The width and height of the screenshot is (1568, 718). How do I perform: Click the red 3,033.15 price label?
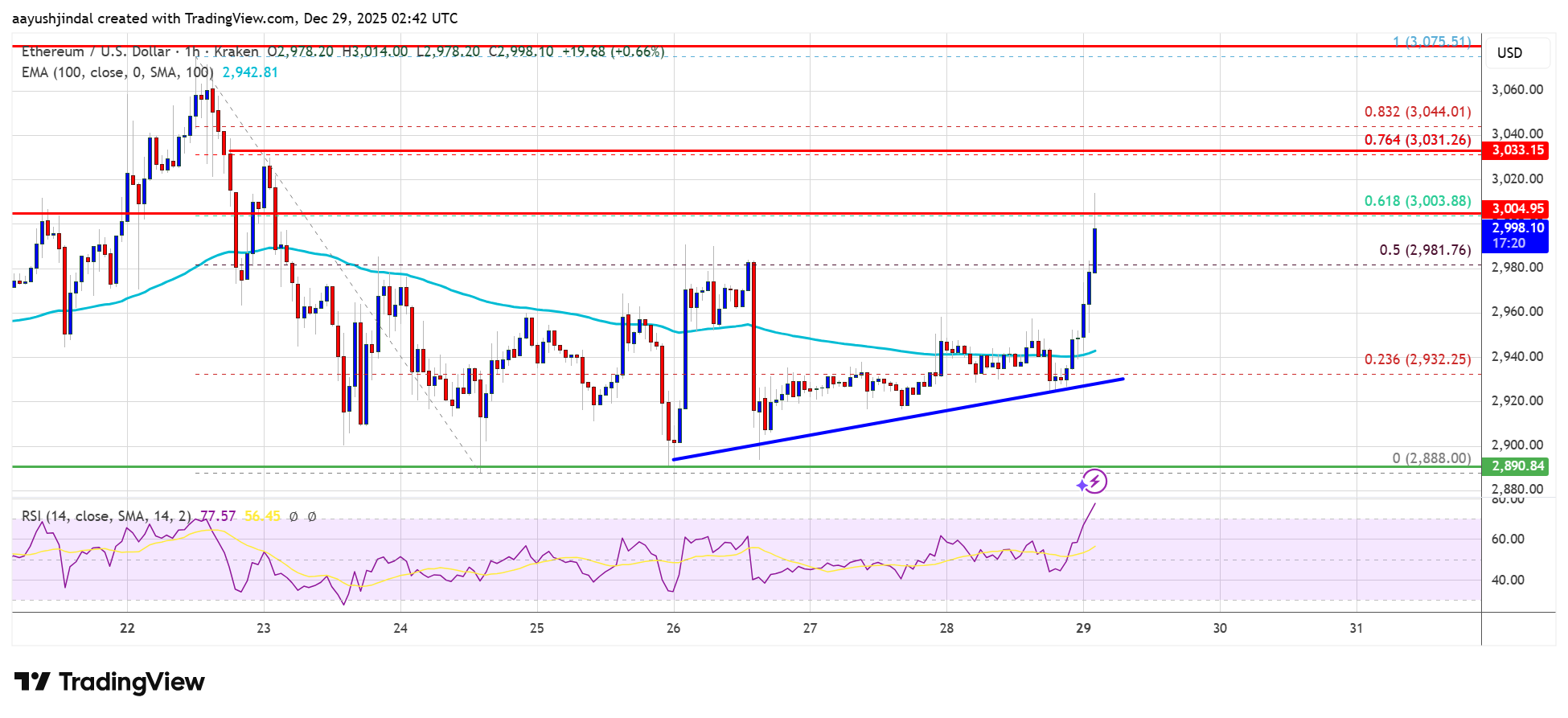coord(1517,150)
